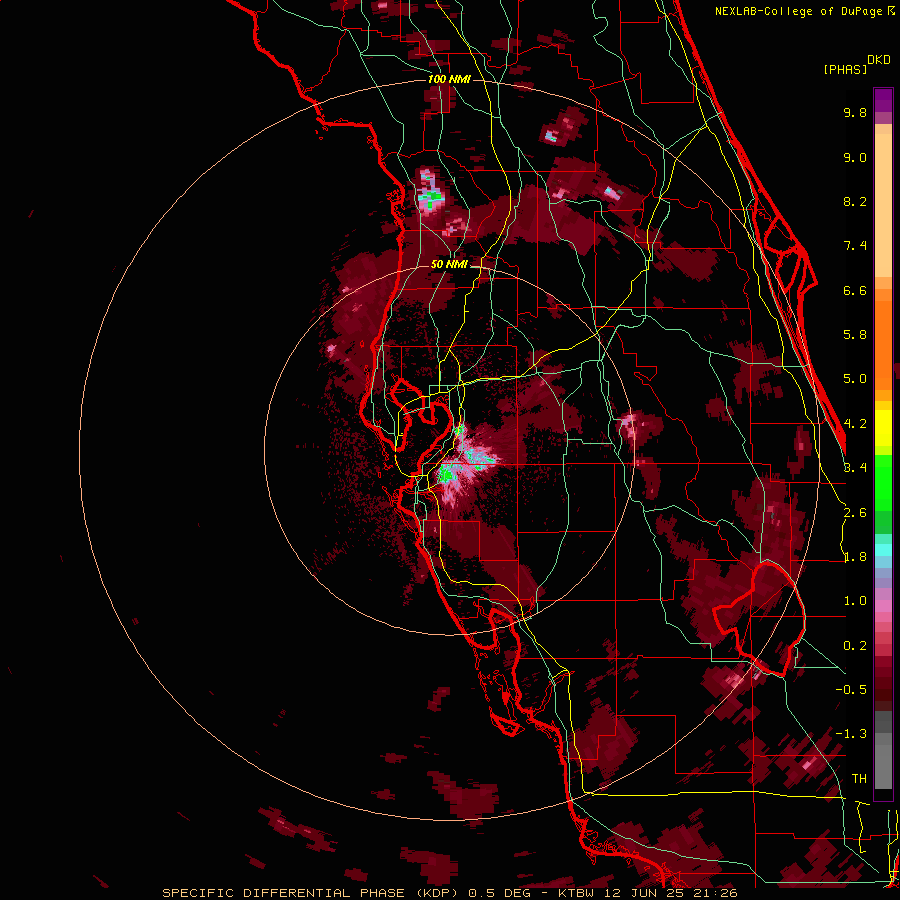Click the -0.5 value on color scale
Image resolution: width=900 pixels, height=900 pixels.
(x=851, y=690)
